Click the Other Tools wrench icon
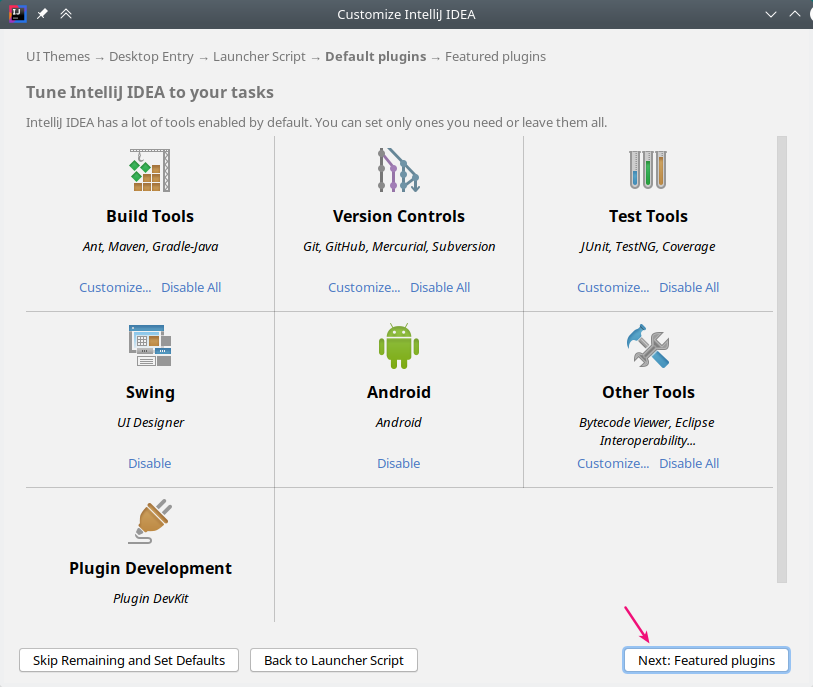 pos(647,346)
